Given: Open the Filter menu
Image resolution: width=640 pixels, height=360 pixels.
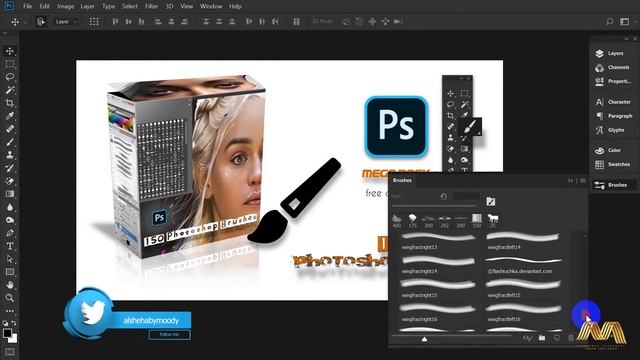Looking at the screenshot, I should click(x=151, y=6).
